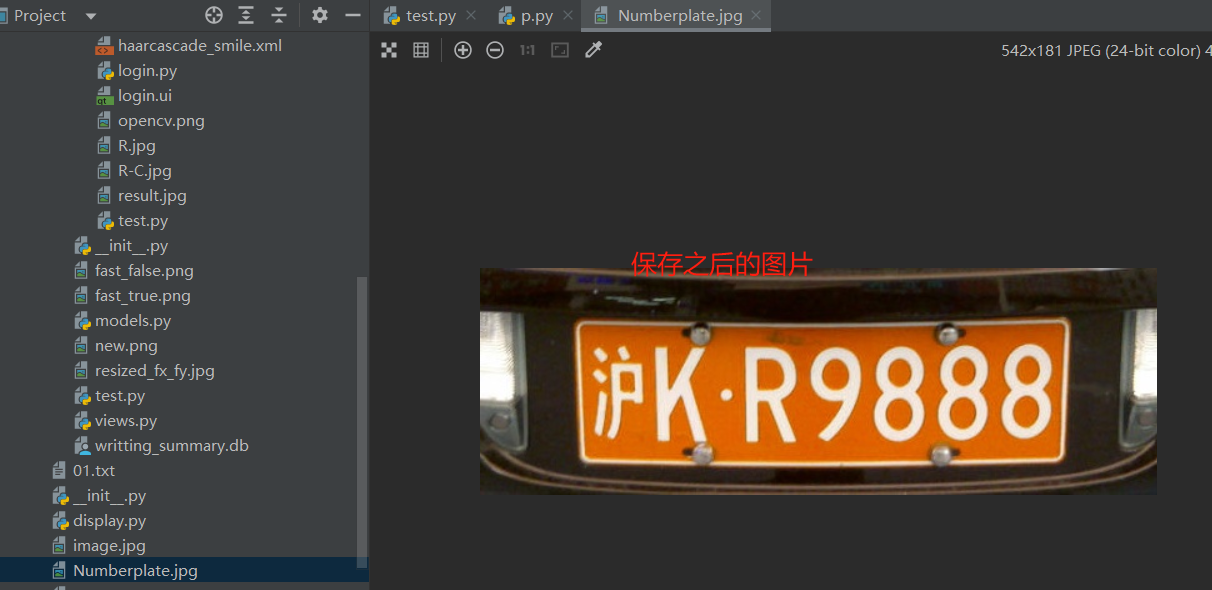Image resolution: width=1212 pixels, height=590 pixels.
Task: Open the Project panel settings gear
Action: pos(319,15)
